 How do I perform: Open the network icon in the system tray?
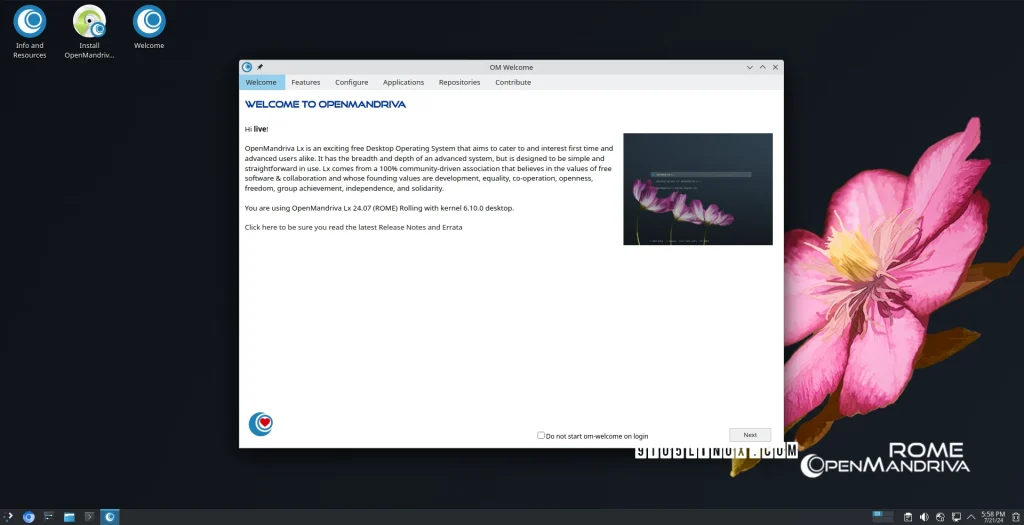(x=957, y=517)
